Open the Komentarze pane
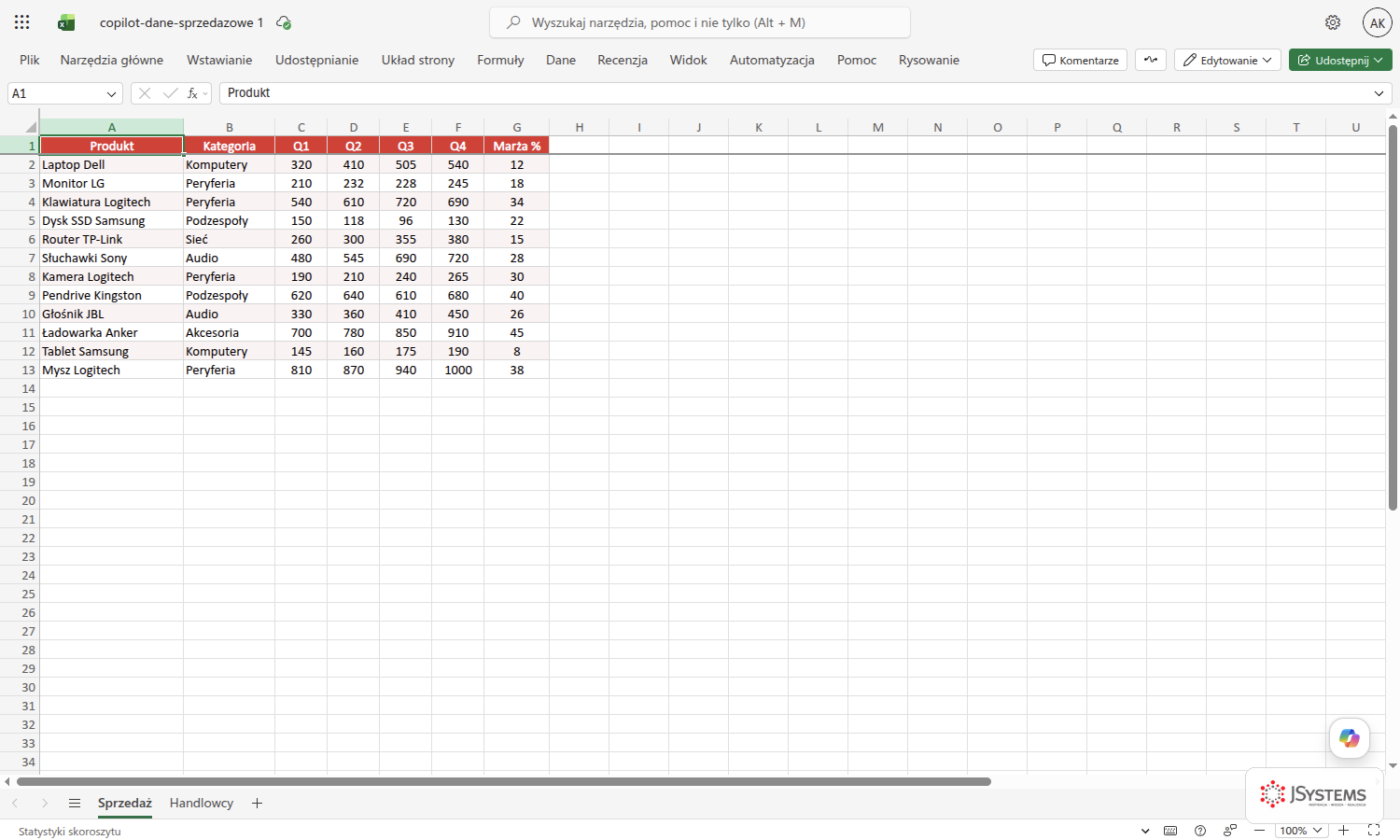The image size is (1400, 840). tap(1081, 60)
